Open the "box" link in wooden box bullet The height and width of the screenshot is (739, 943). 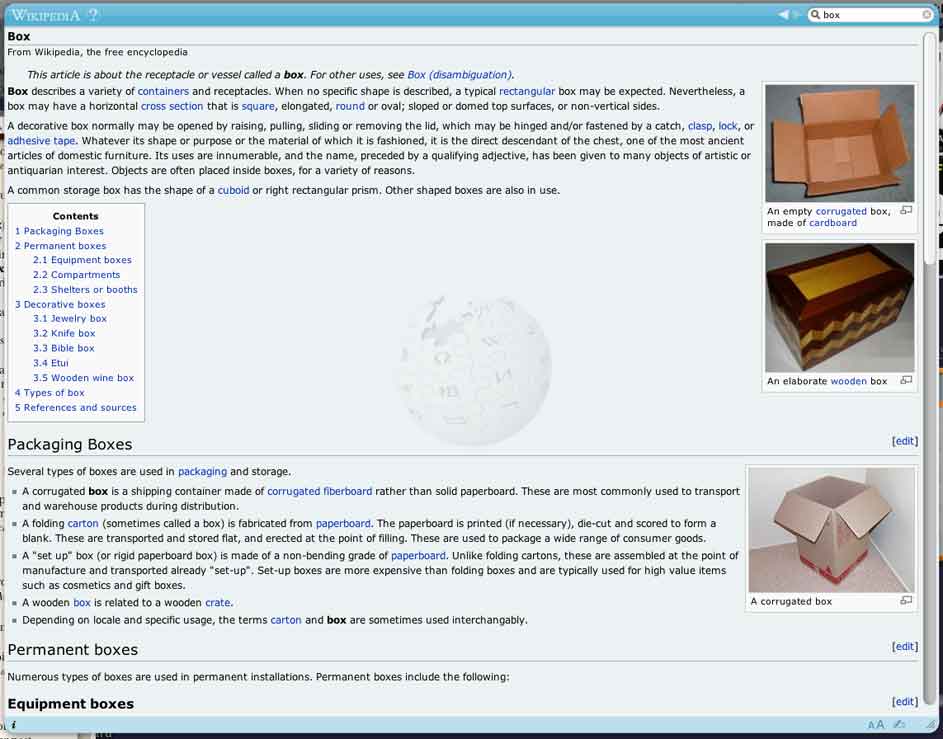pyautogui.click(x=82, y=603)
